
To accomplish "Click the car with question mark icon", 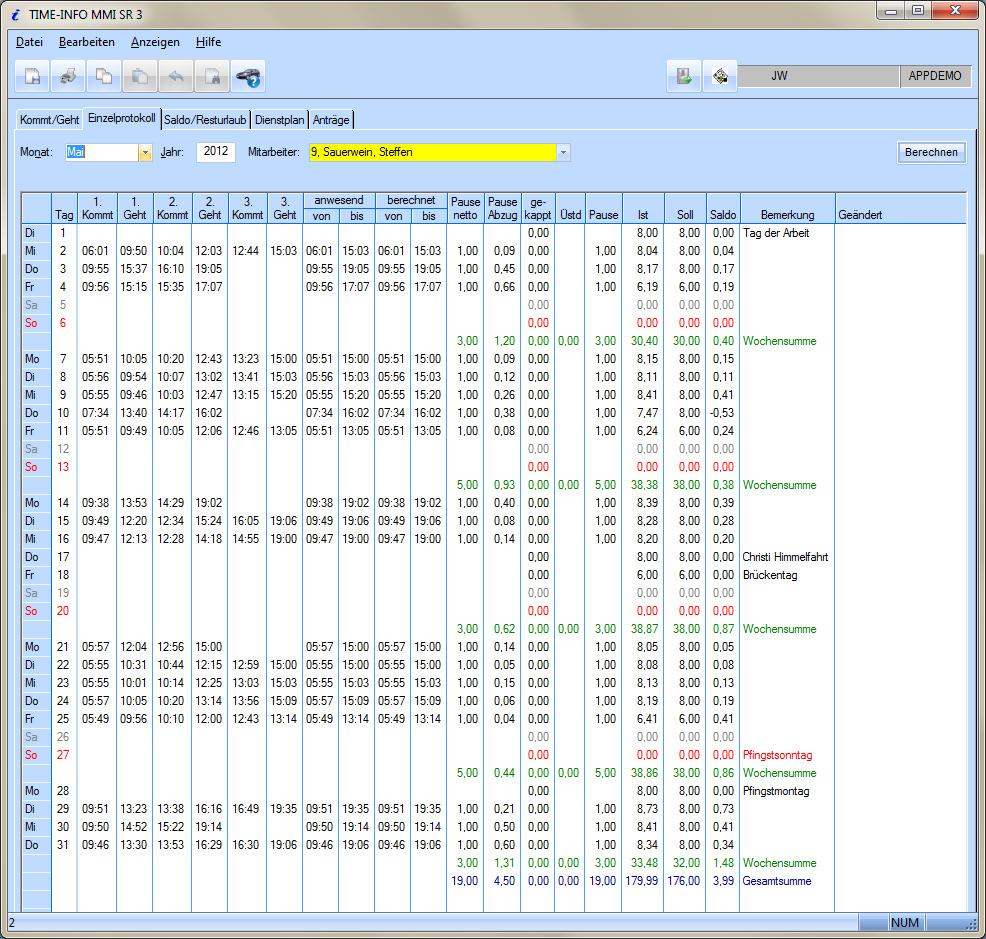I will point(248,77).
